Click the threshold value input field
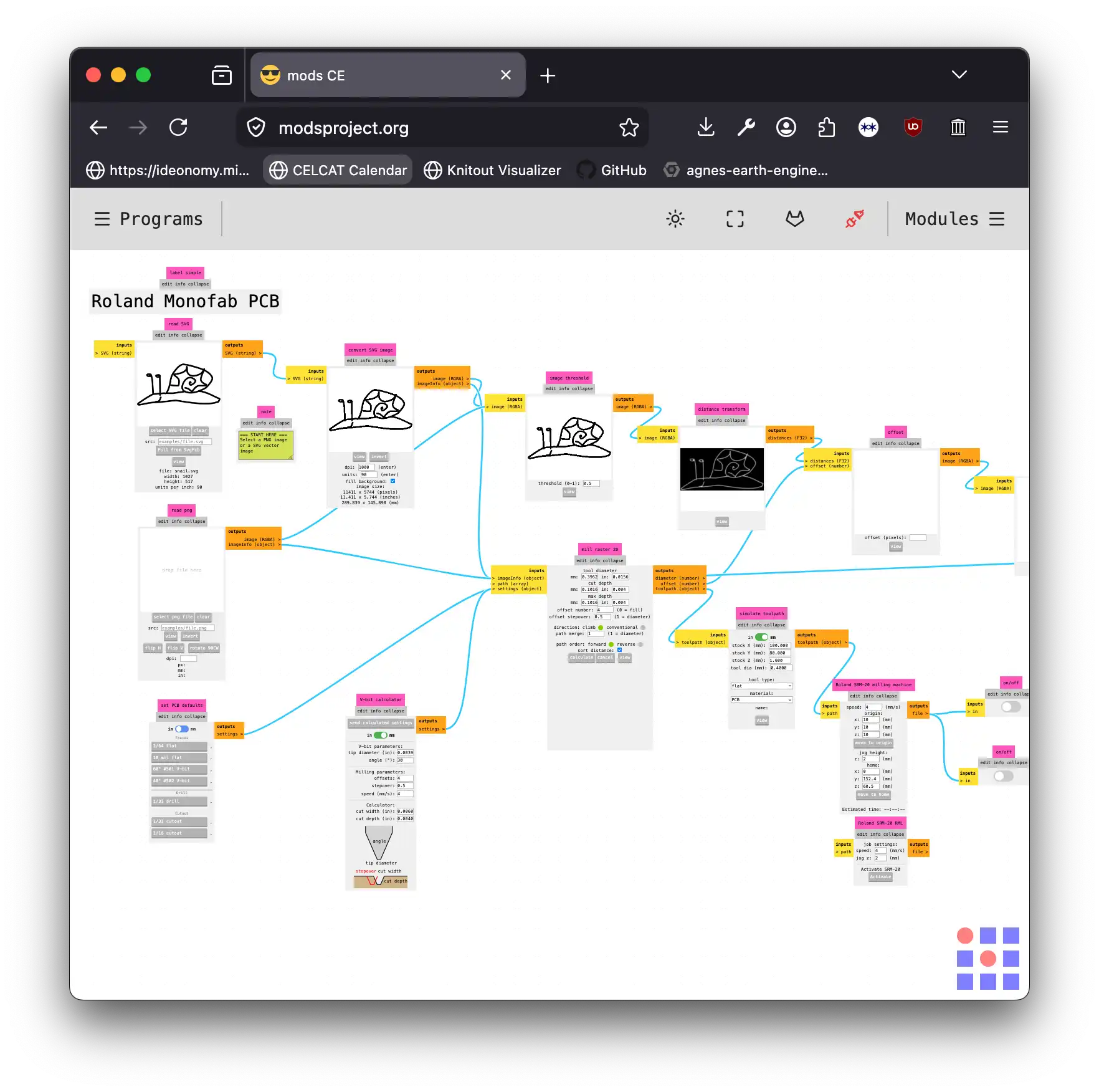 tap(591, 484)
